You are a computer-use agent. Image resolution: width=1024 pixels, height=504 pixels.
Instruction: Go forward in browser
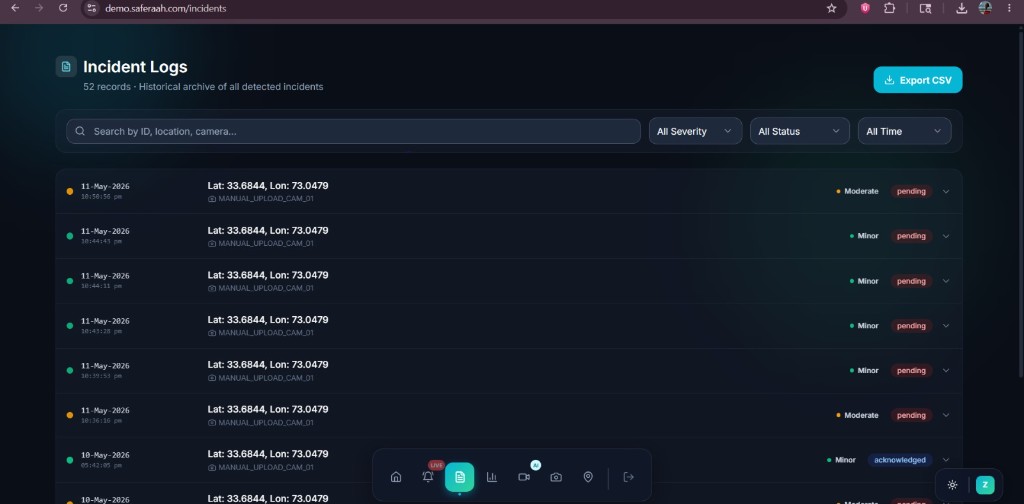coord(39,8)
